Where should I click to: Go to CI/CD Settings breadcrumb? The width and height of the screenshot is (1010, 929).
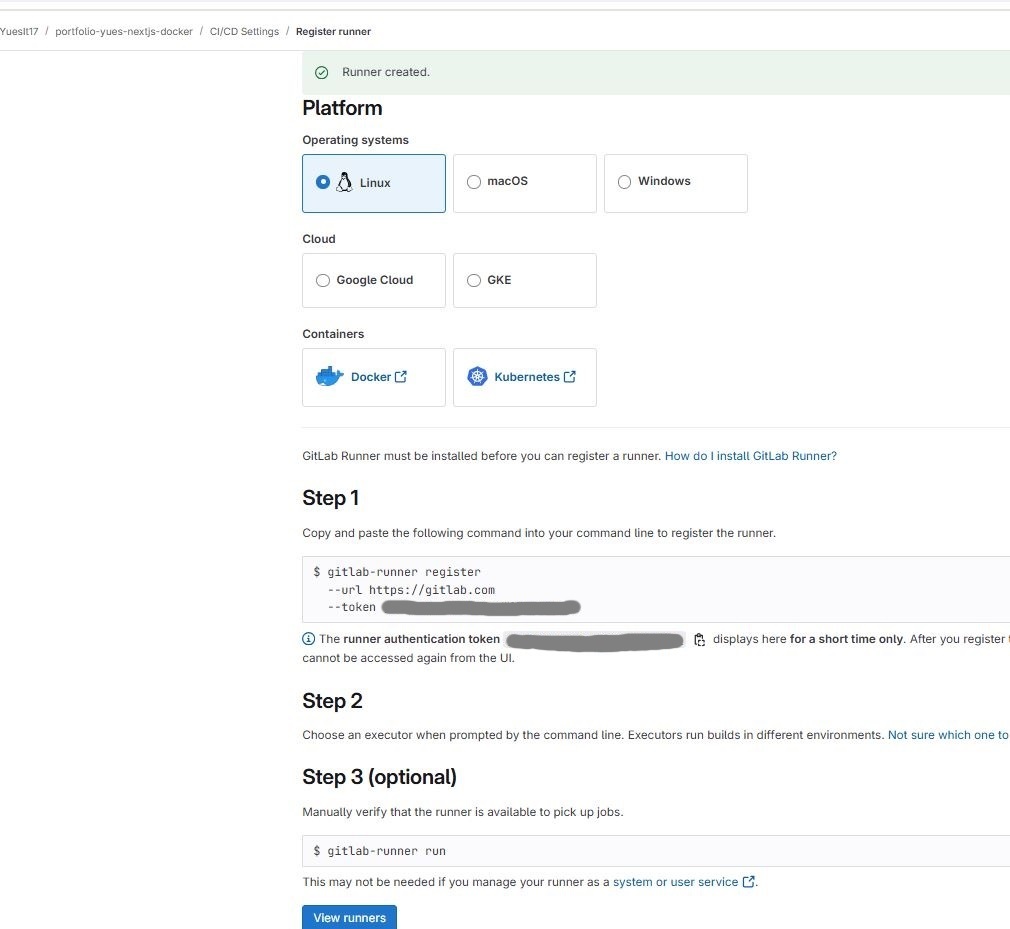[244, 32]
